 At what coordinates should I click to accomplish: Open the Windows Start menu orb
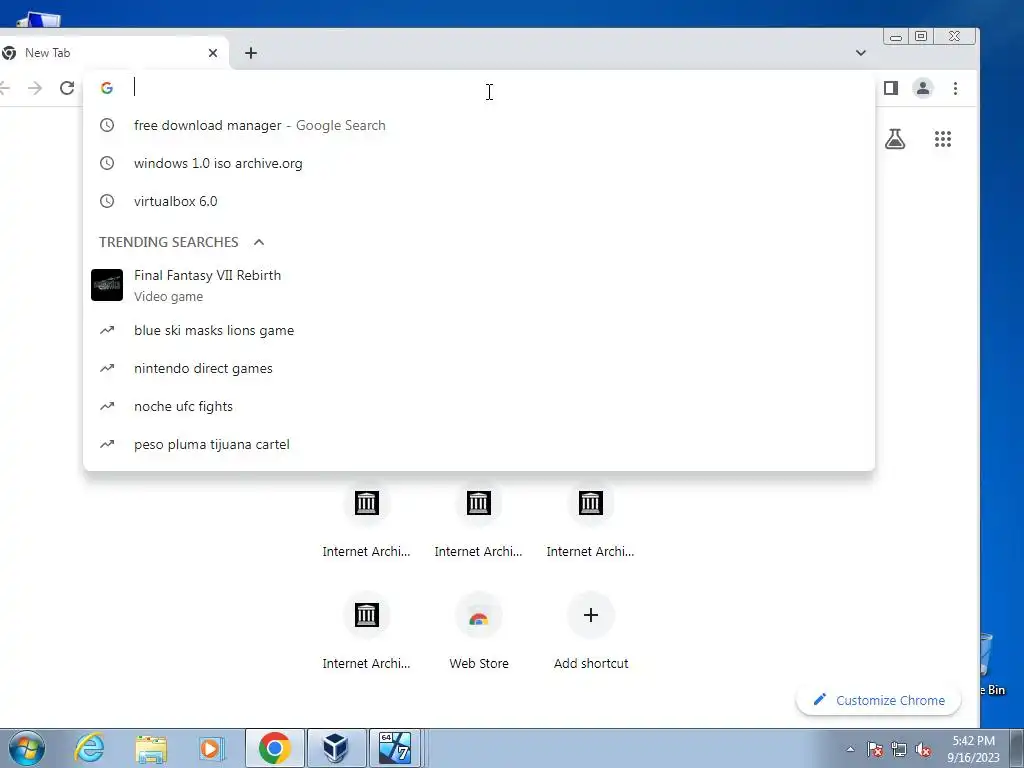click(27, 748)
